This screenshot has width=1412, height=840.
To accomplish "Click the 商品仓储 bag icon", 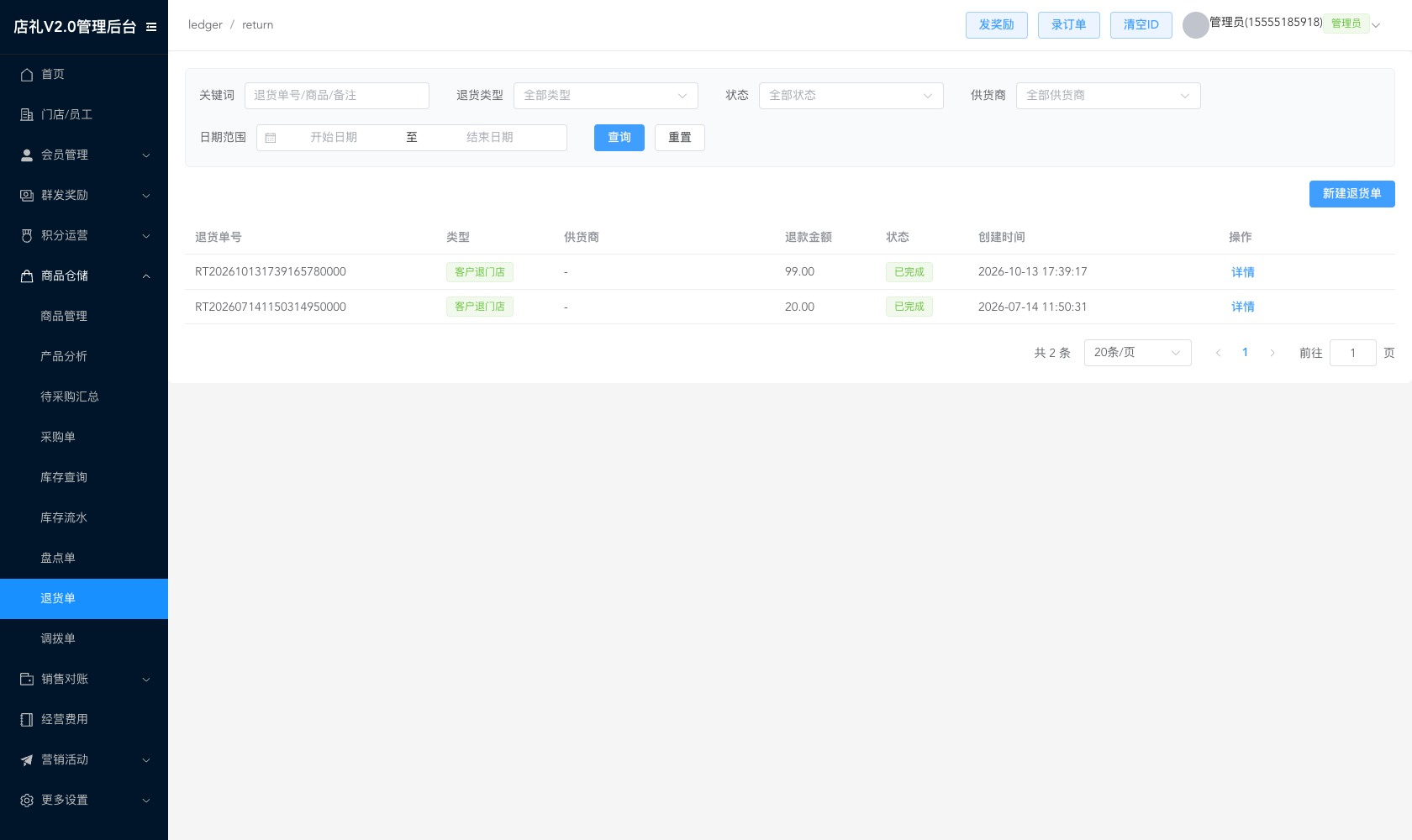I will pos(27,276).
